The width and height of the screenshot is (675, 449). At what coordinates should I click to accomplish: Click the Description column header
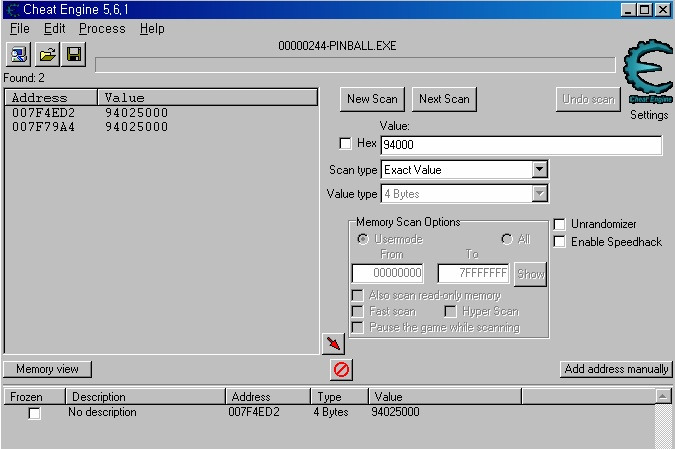coord(146,396)
